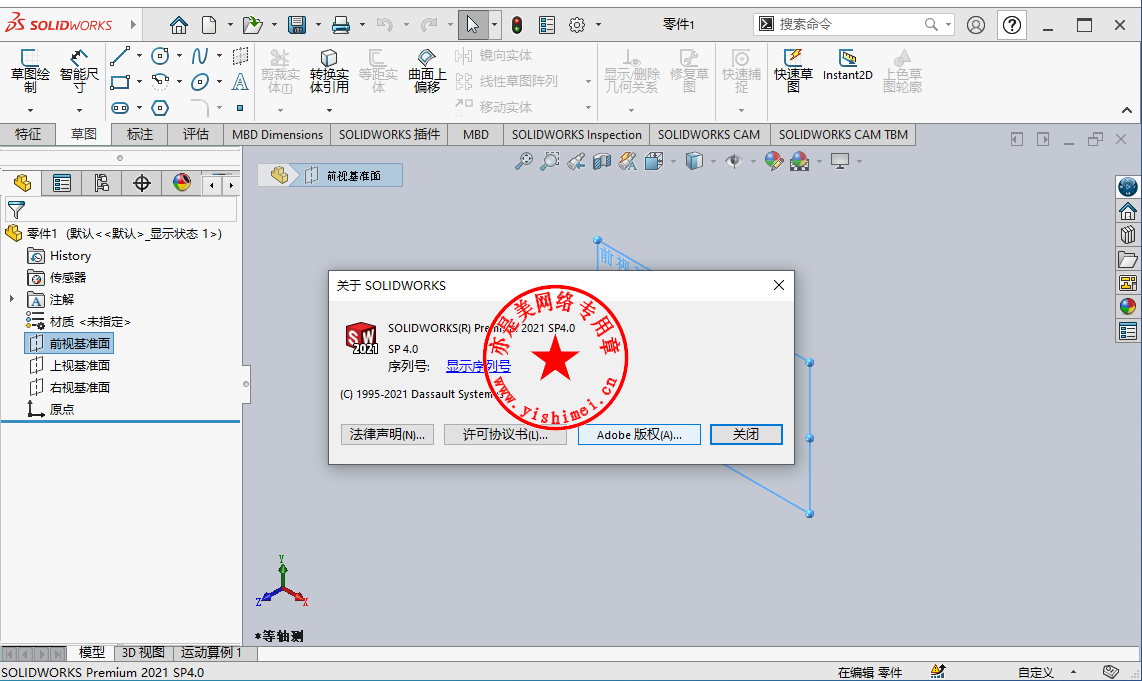Screen dimensions: 1142x681
Task: Open the dropdown next to the Options gear
Action: (599, 25)
